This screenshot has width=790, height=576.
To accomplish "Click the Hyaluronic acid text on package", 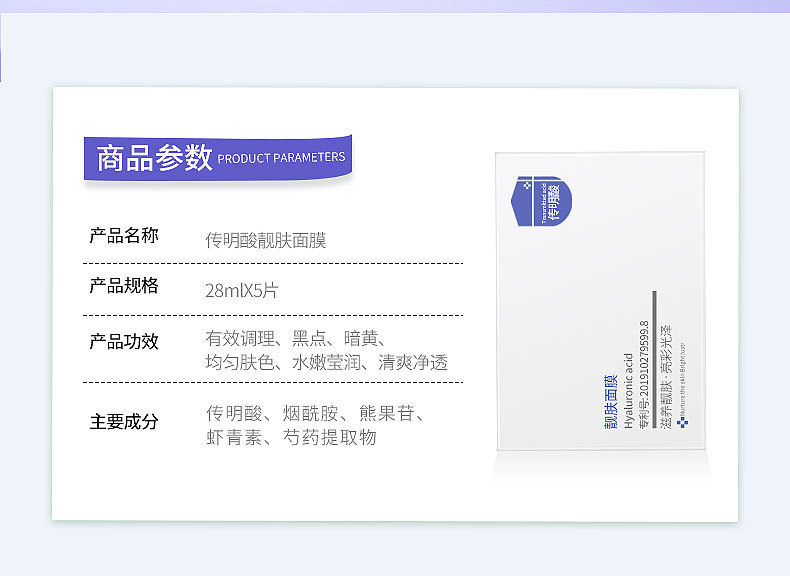I will click(x=628, y=391).
